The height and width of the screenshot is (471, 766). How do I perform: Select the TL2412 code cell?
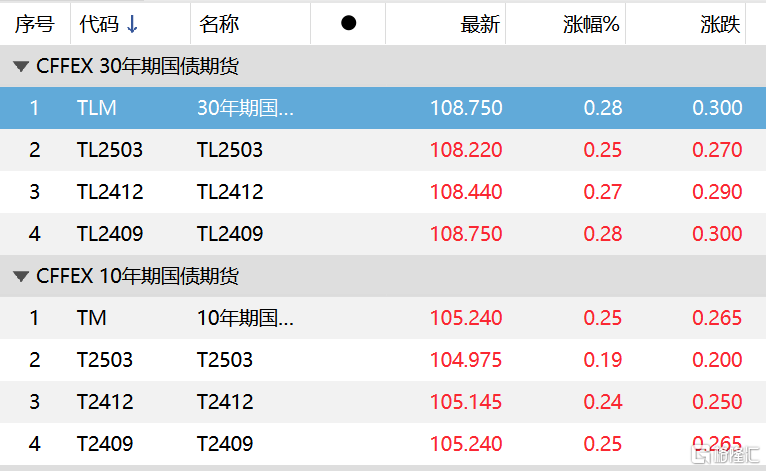[x=110, y=192]
